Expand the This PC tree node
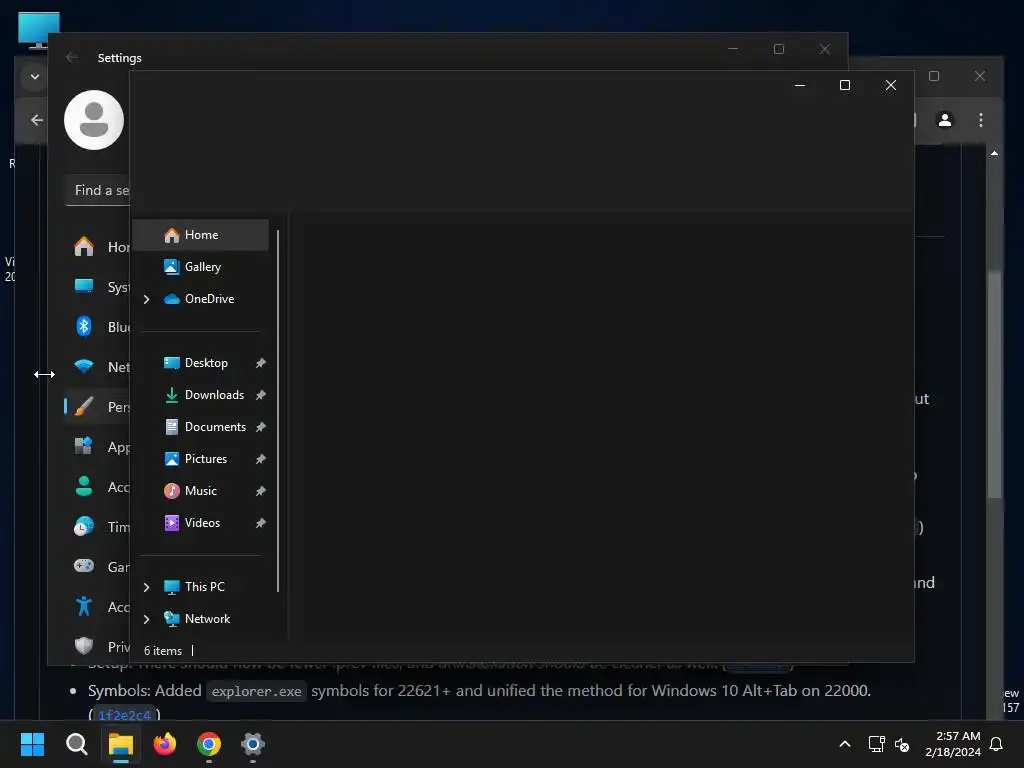The height and width of the screenshot is (768, 1024). [x=147, y=587]
